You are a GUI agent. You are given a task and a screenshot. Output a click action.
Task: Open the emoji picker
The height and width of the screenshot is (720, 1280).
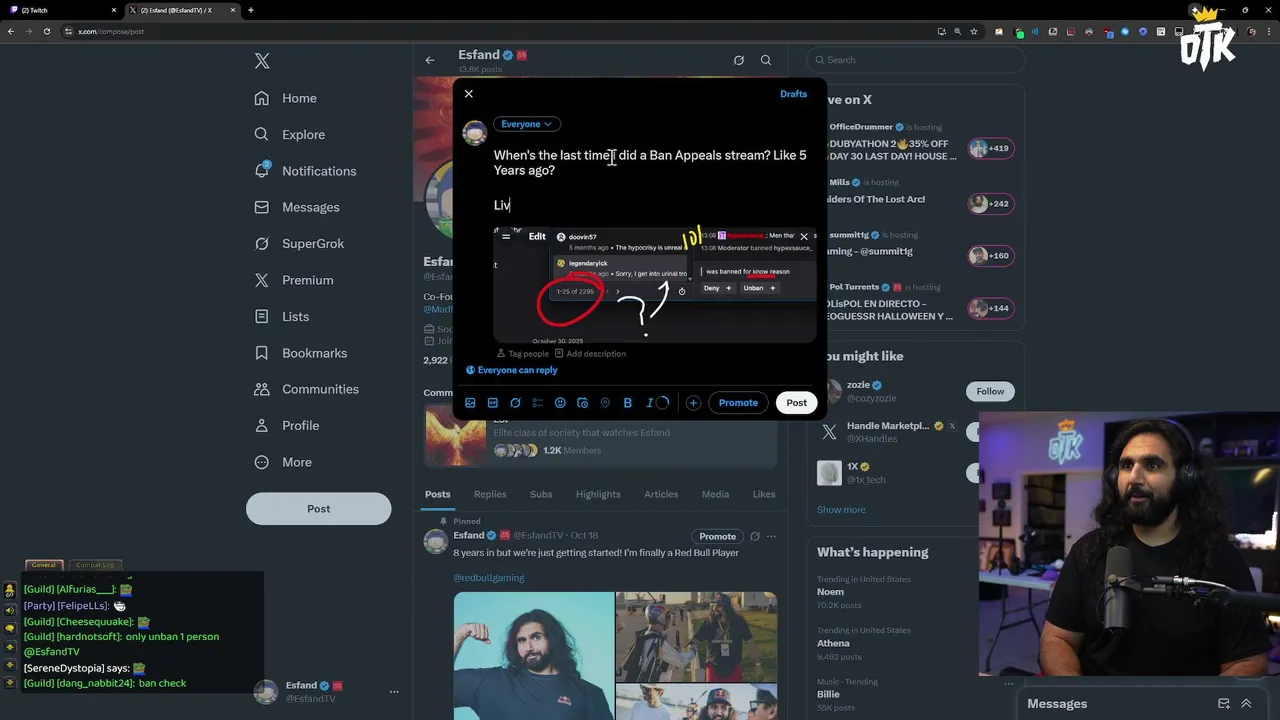pos(560,403)
